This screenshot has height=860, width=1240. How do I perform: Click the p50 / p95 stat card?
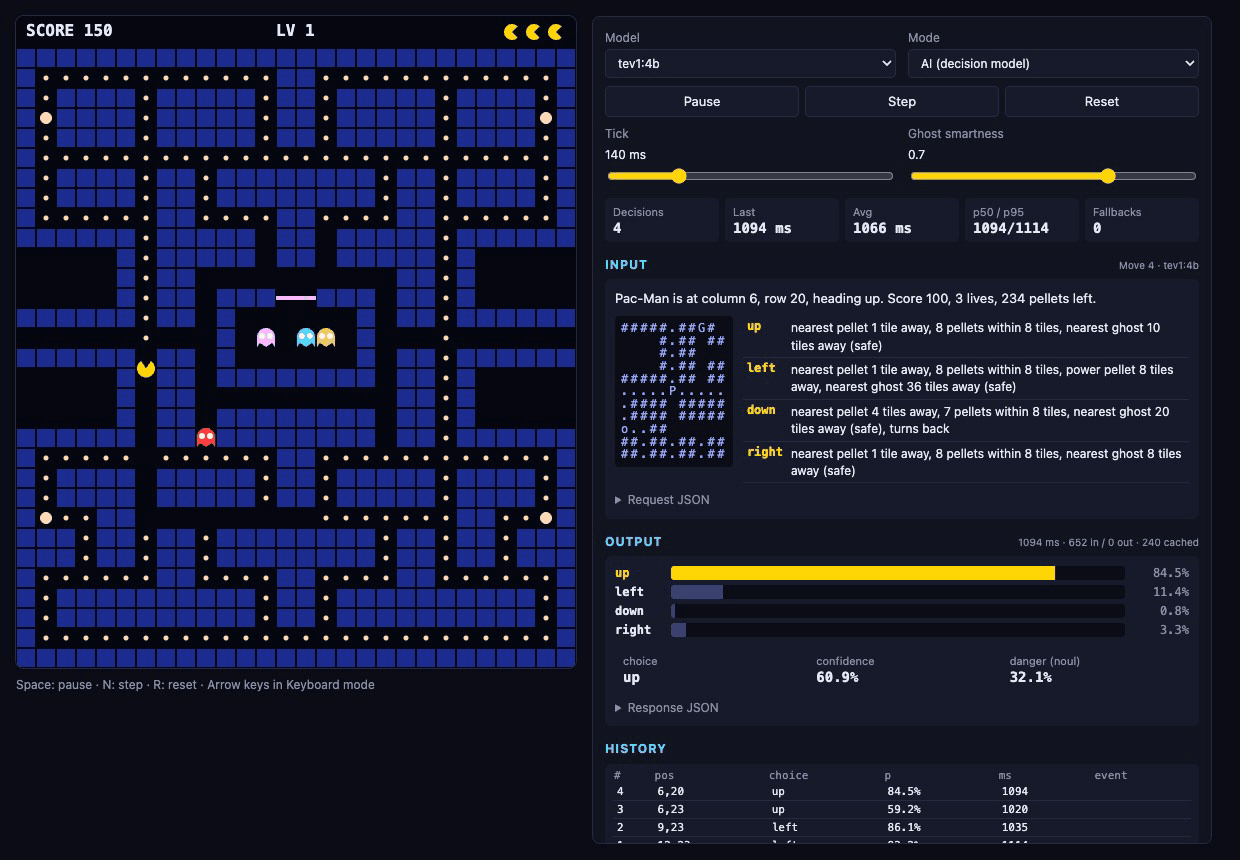1022,220
